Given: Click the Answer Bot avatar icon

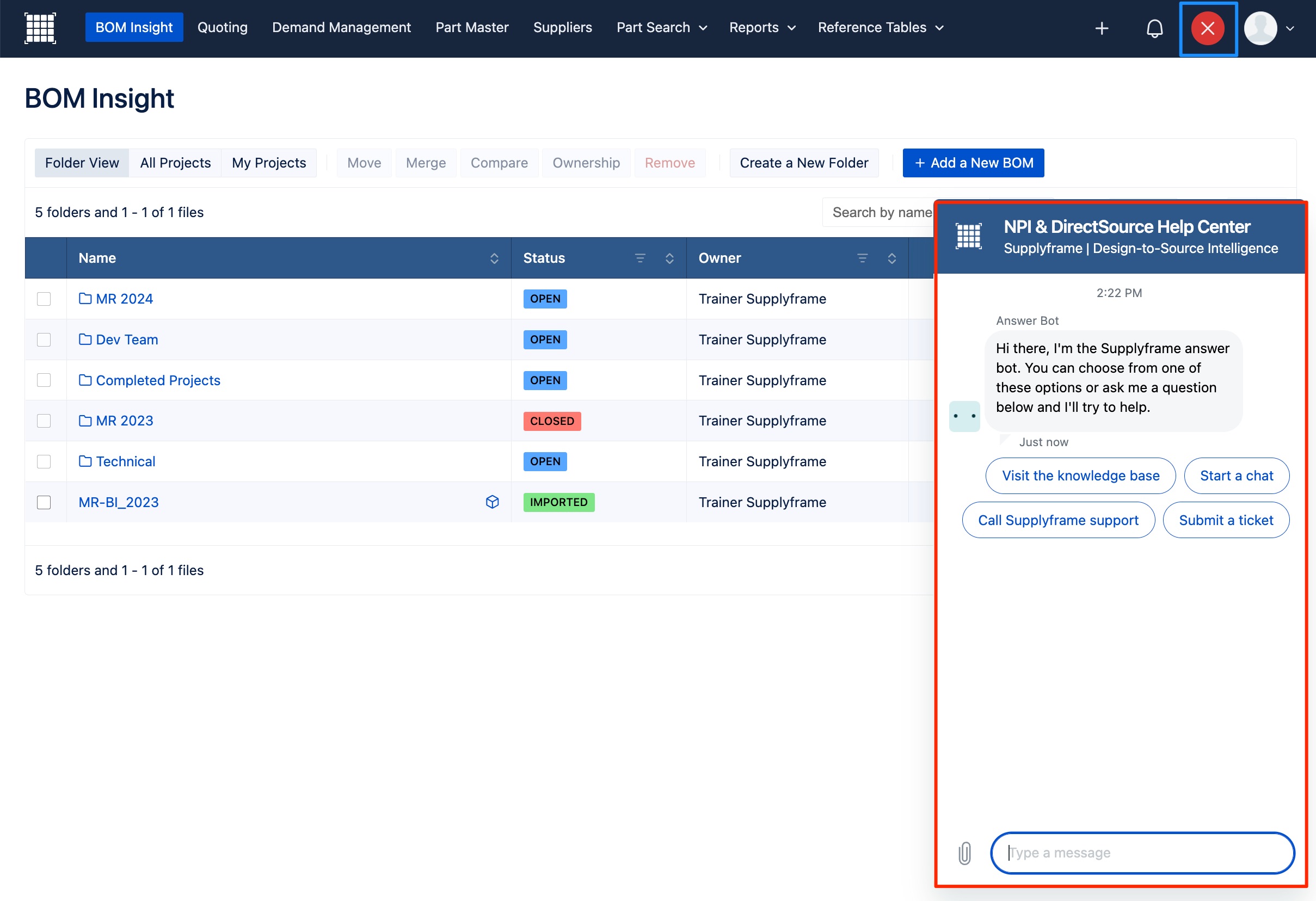Looking at the screenshot, I should click(x=964, y=417).
